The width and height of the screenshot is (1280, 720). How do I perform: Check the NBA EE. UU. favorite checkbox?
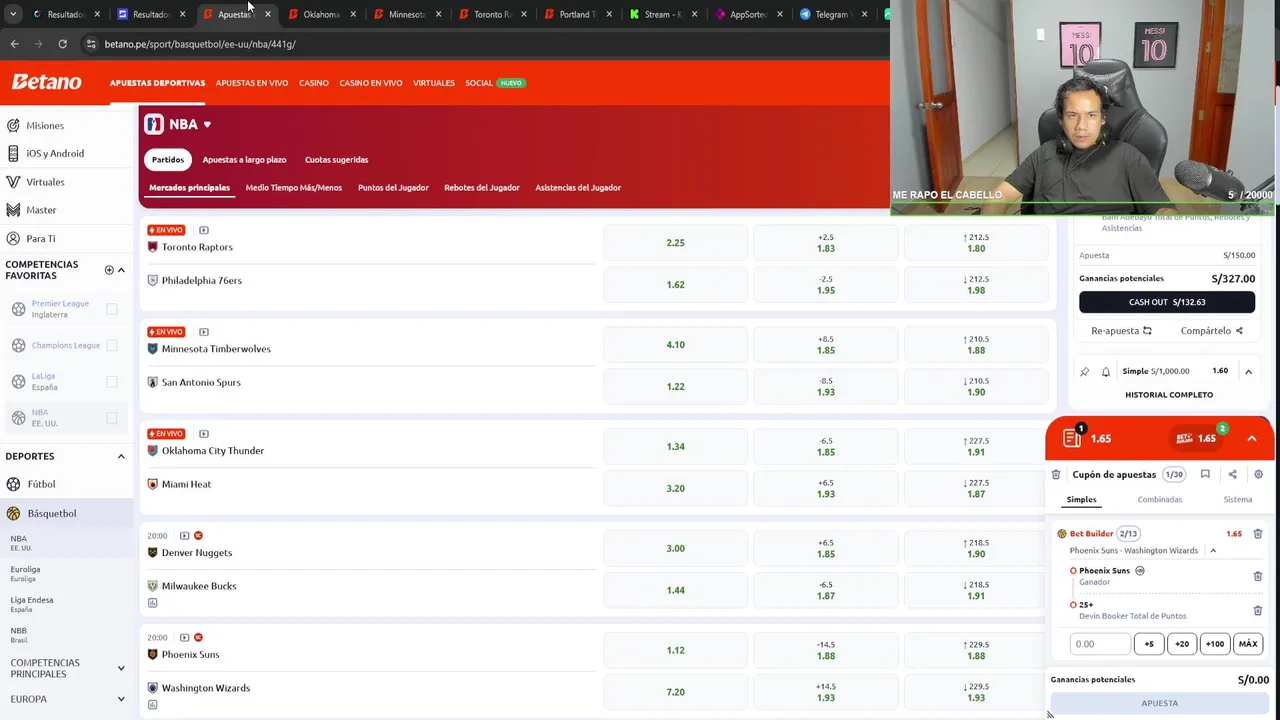(112, 418)
